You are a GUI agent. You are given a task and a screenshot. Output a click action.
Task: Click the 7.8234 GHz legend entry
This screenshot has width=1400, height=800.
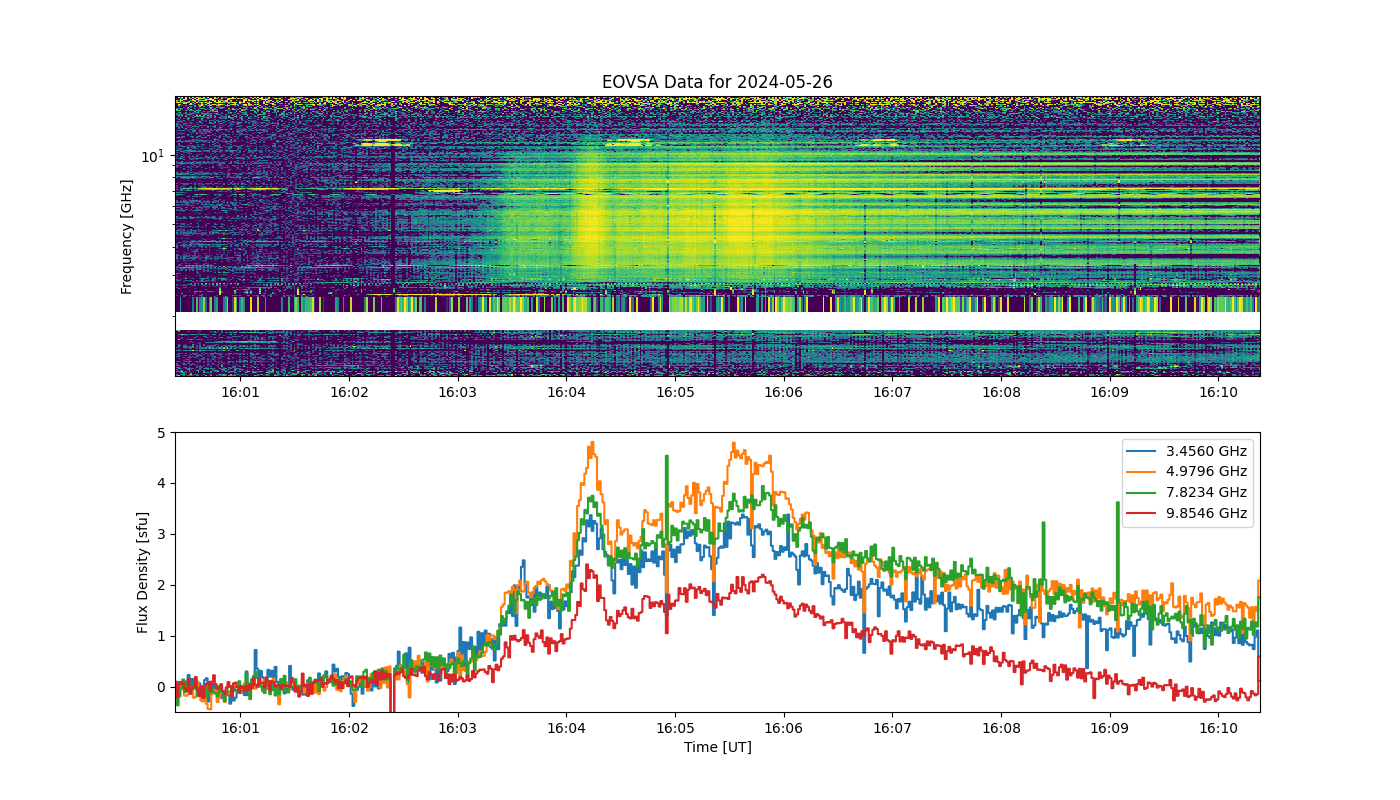click(1186, 493)
